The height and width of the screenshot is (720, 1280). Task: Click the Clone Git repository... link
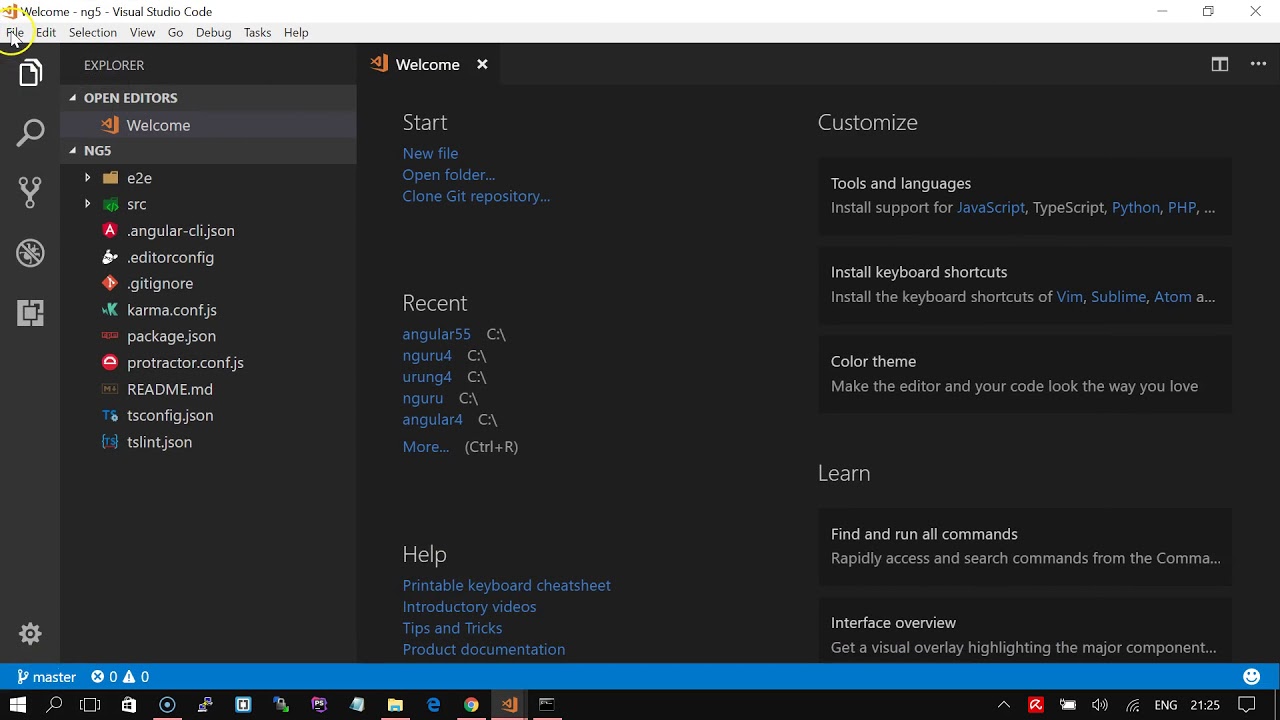[x=476, y=196]
